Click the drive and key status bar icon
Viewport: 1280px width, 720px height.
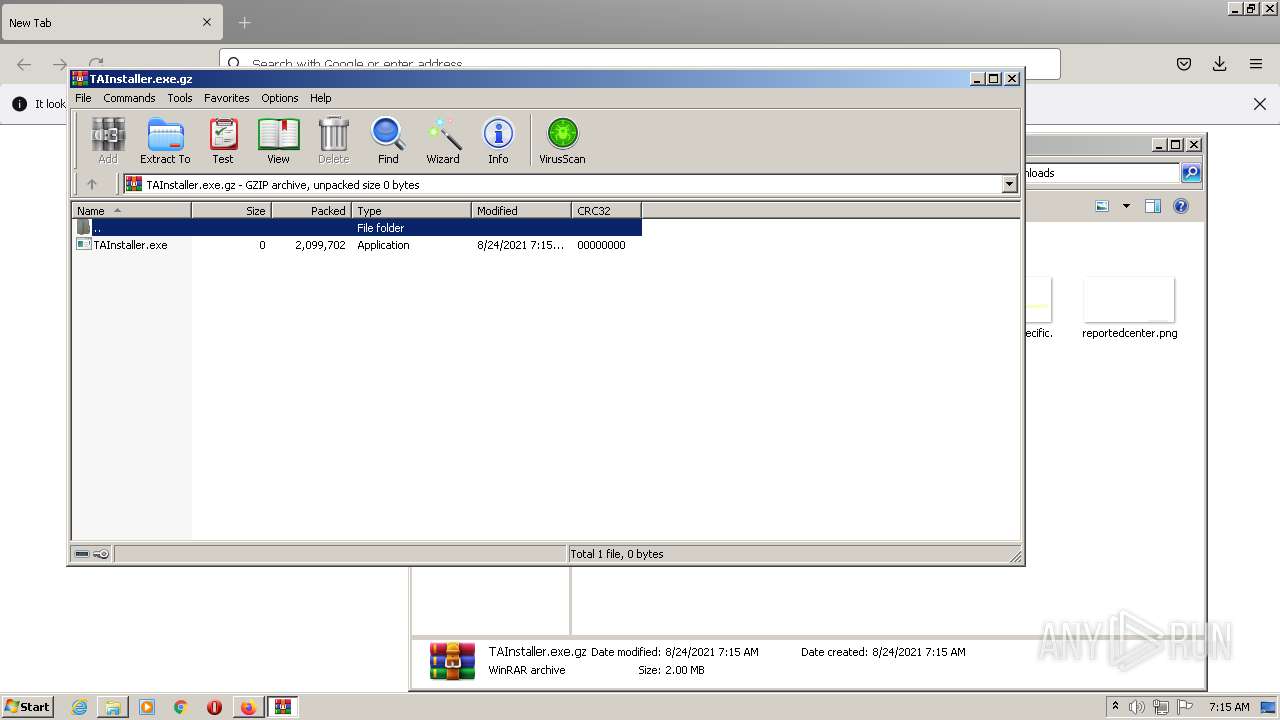(x=92, y=554)
